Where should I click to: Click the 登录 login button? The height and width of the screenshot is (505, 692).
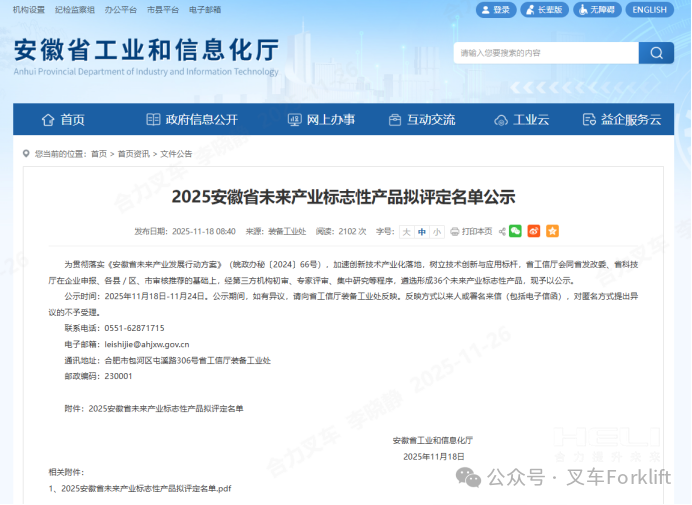tap(494, 10)
